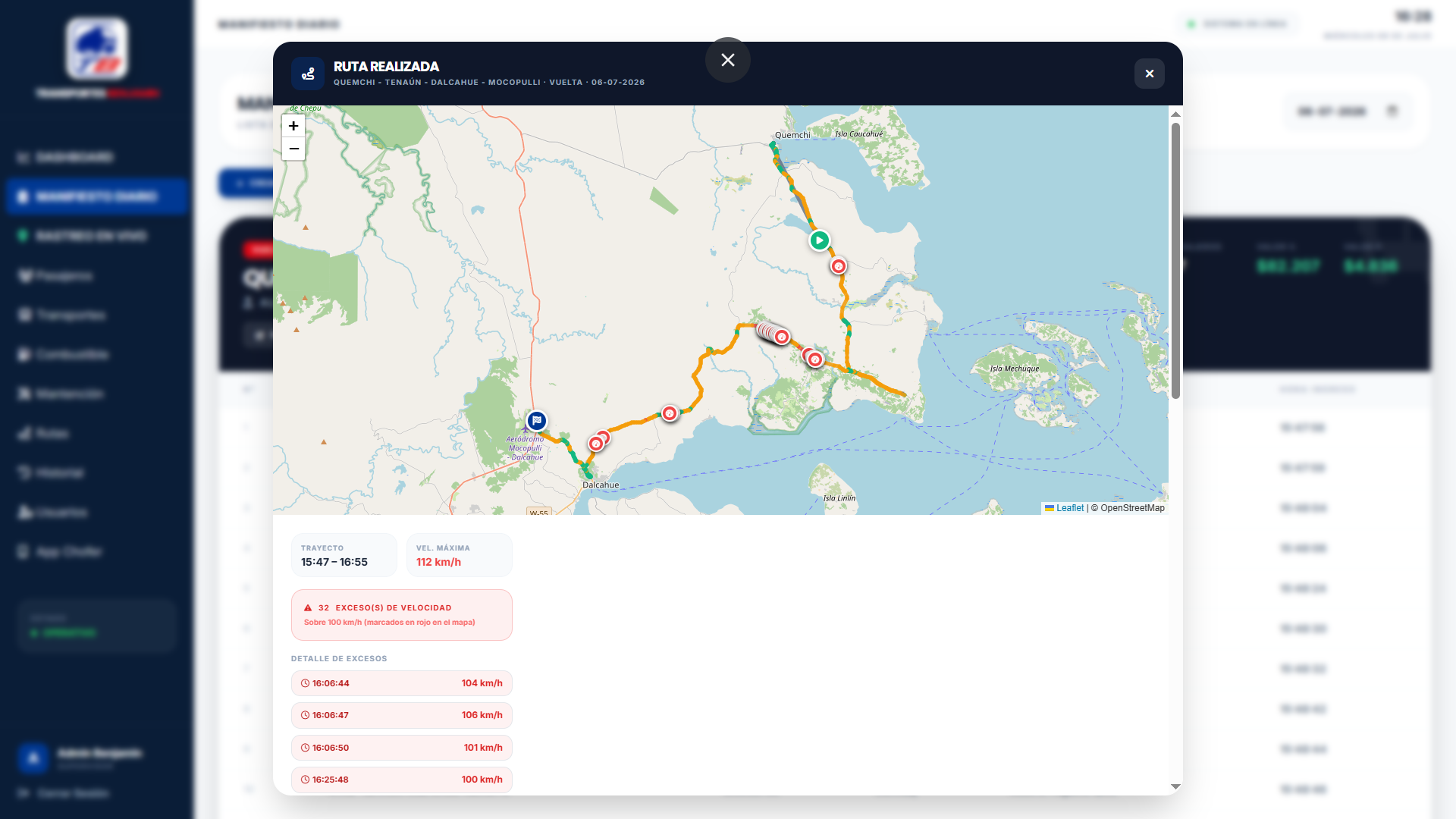Viewport: 1456px width, 819px height.
Task: Click the warning triangle in speeding alert
Action: tap(308, 607)
